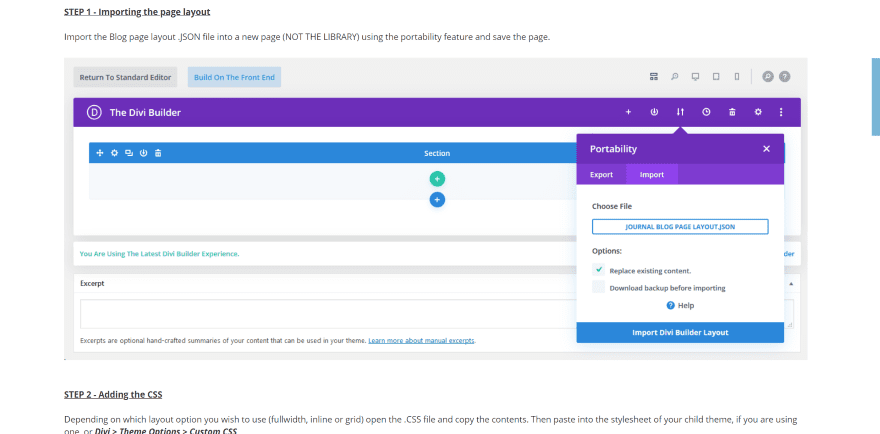The image size is (880, 434).
Task: Click the clear layout trash icon in purple bar
Action: coord(732,112)
